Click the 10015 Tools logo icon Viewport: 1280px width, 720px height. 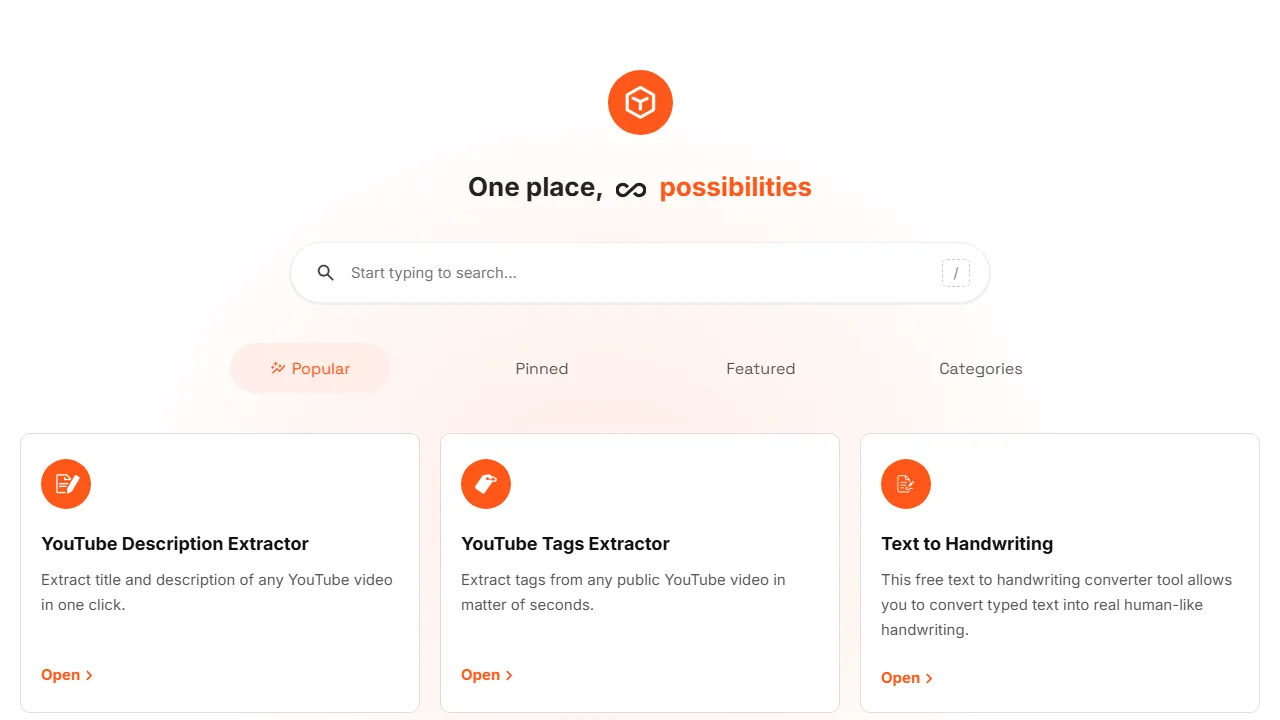pos(640,101)
